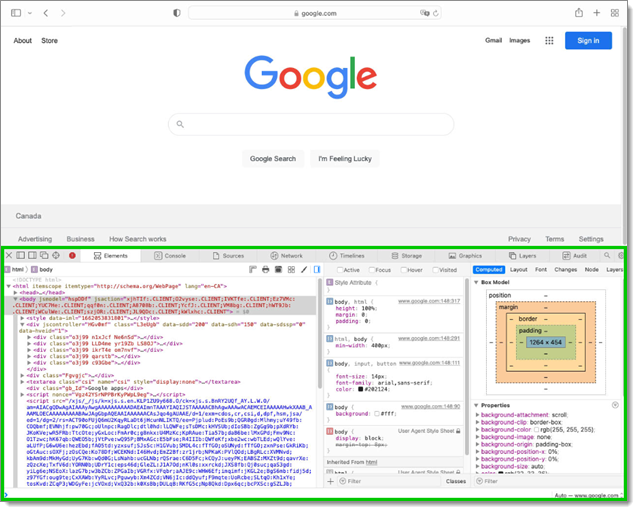Screen dimensions: 638x512
Task: Toggle print media styles icon
Action: pyautogui.click(x=266, y=270)
